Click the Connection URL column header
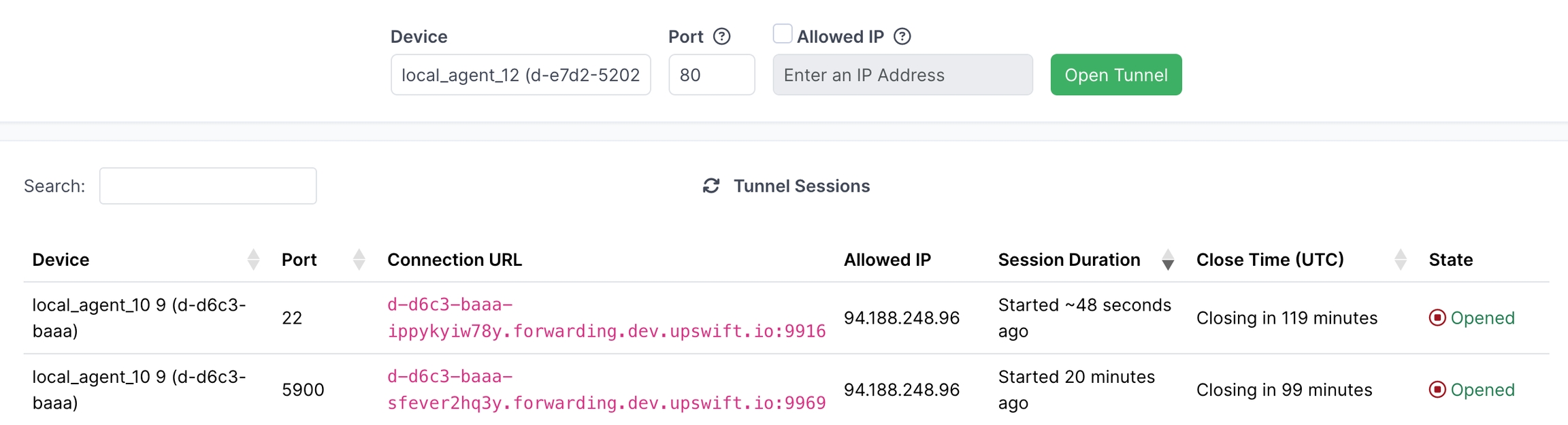 [455, 260]
